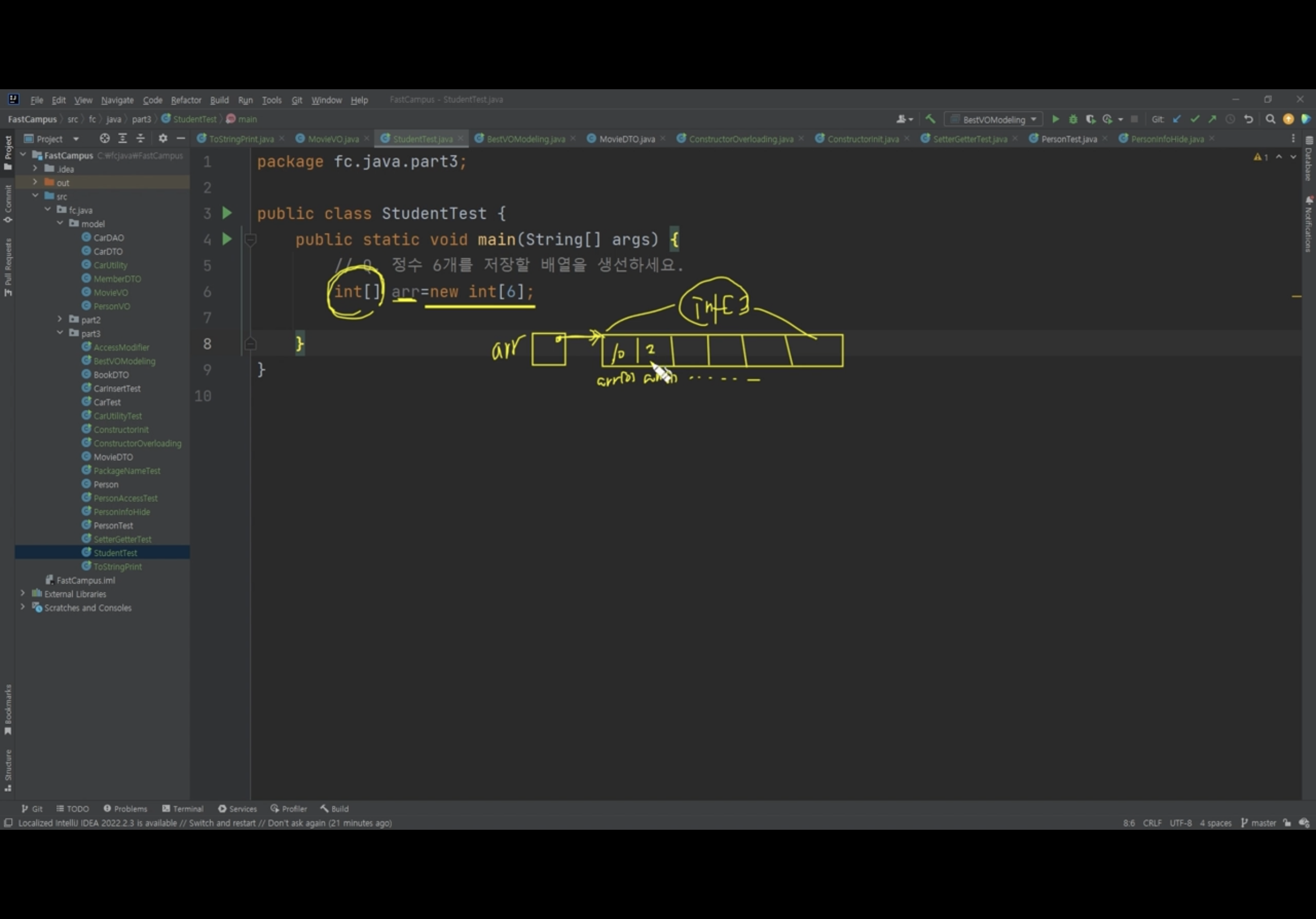Toggle the Pull Requests tool window

coord(8,267)
